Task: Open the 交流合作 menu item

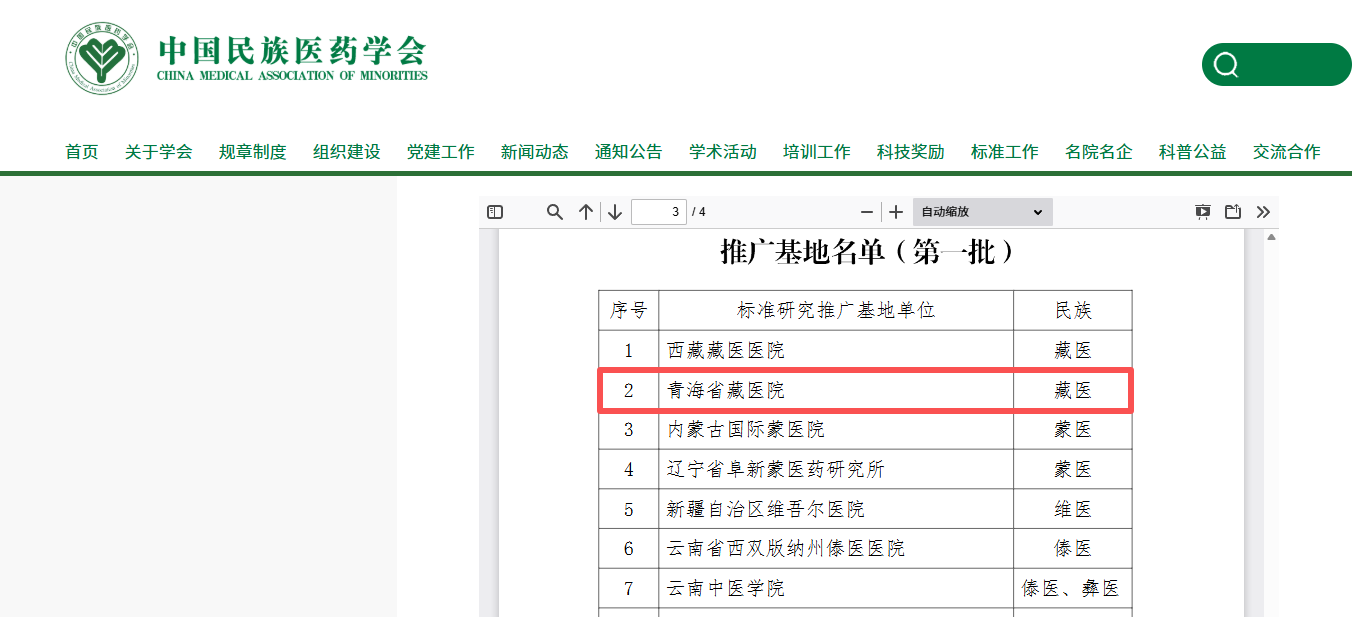Action: (x=1287, y=152)
